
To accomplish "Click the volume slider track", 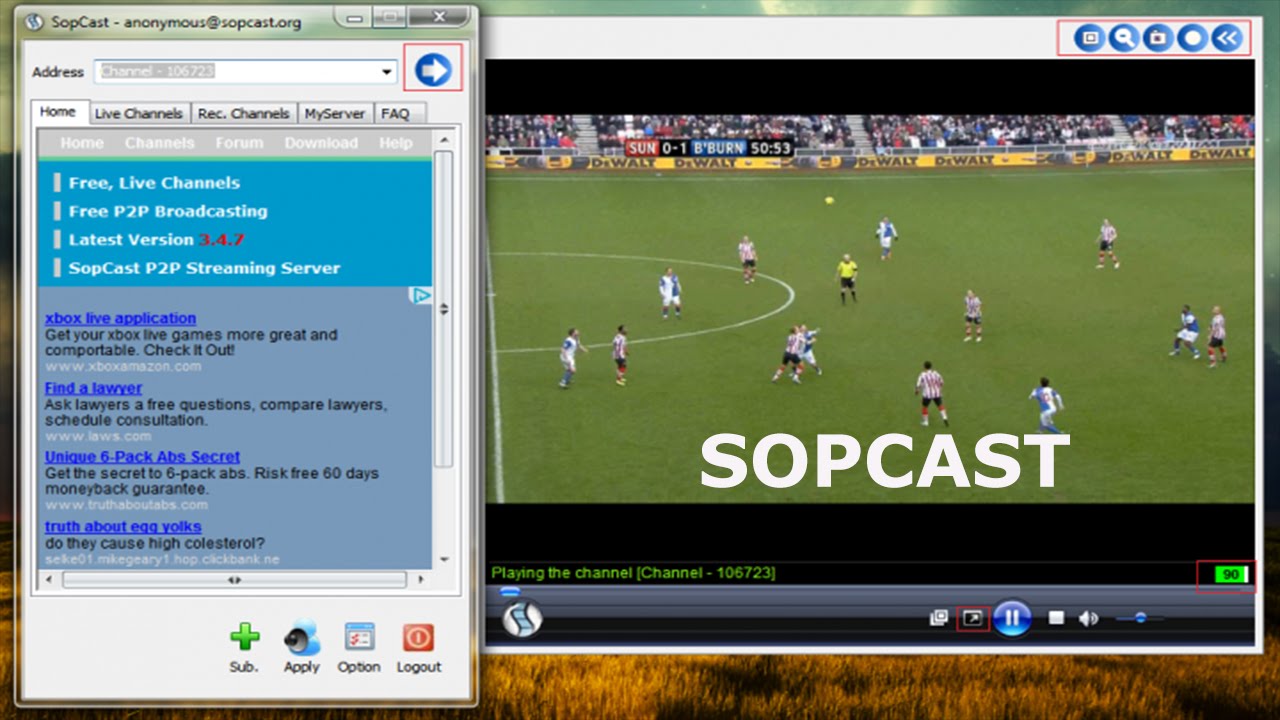I will pos(1140,618).
